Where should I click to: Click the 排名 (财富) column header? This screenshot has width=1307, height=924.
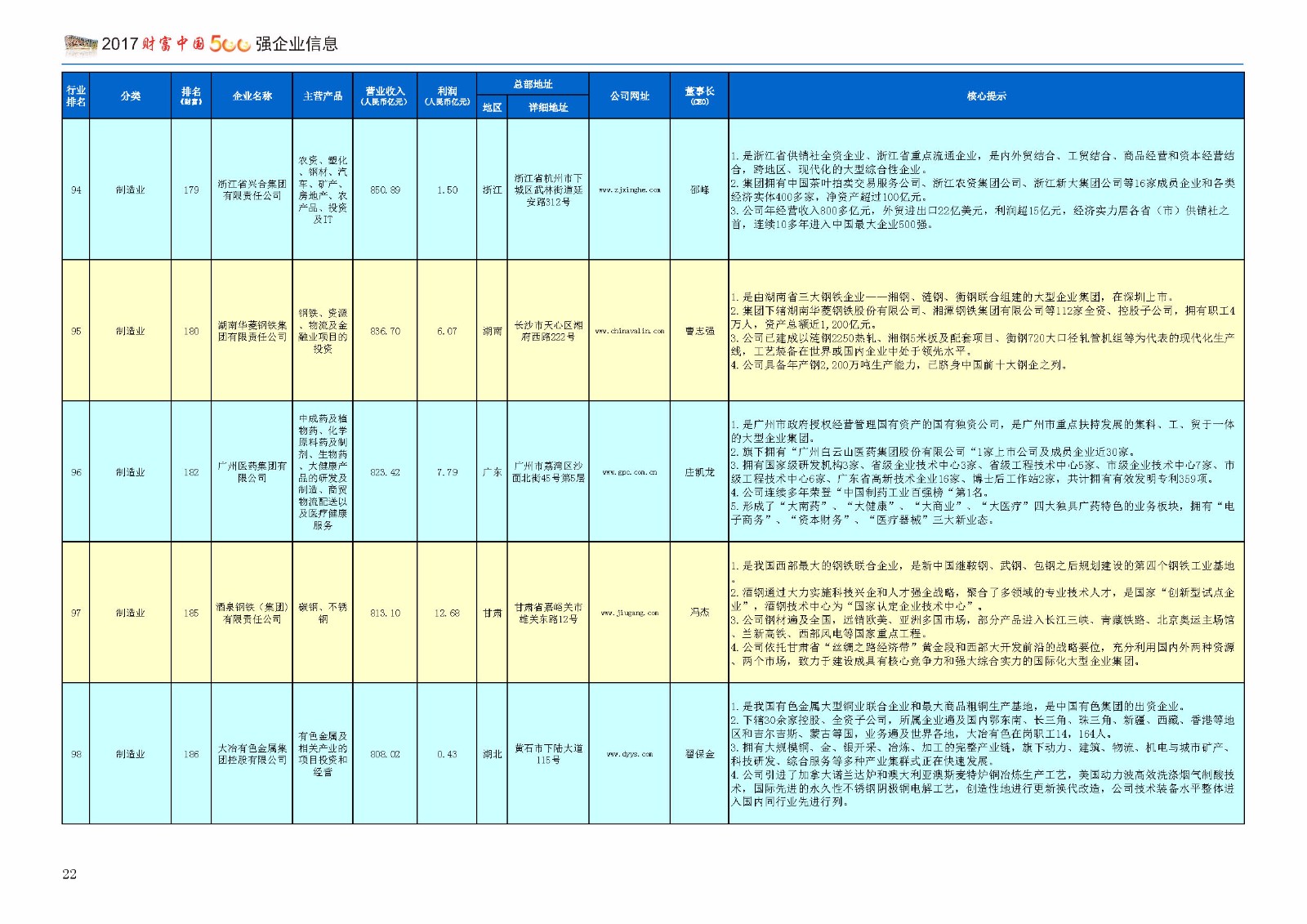[x=191, y=96]
